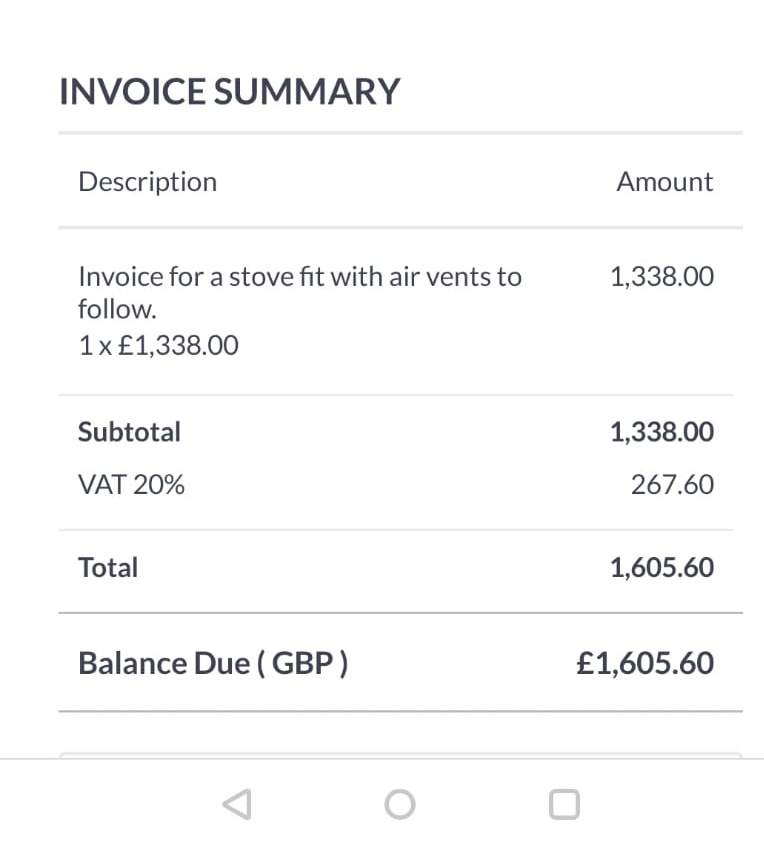Select the Total label
Image resolution: width=764 pixels, height=851 pixels.
click(108, 568)
